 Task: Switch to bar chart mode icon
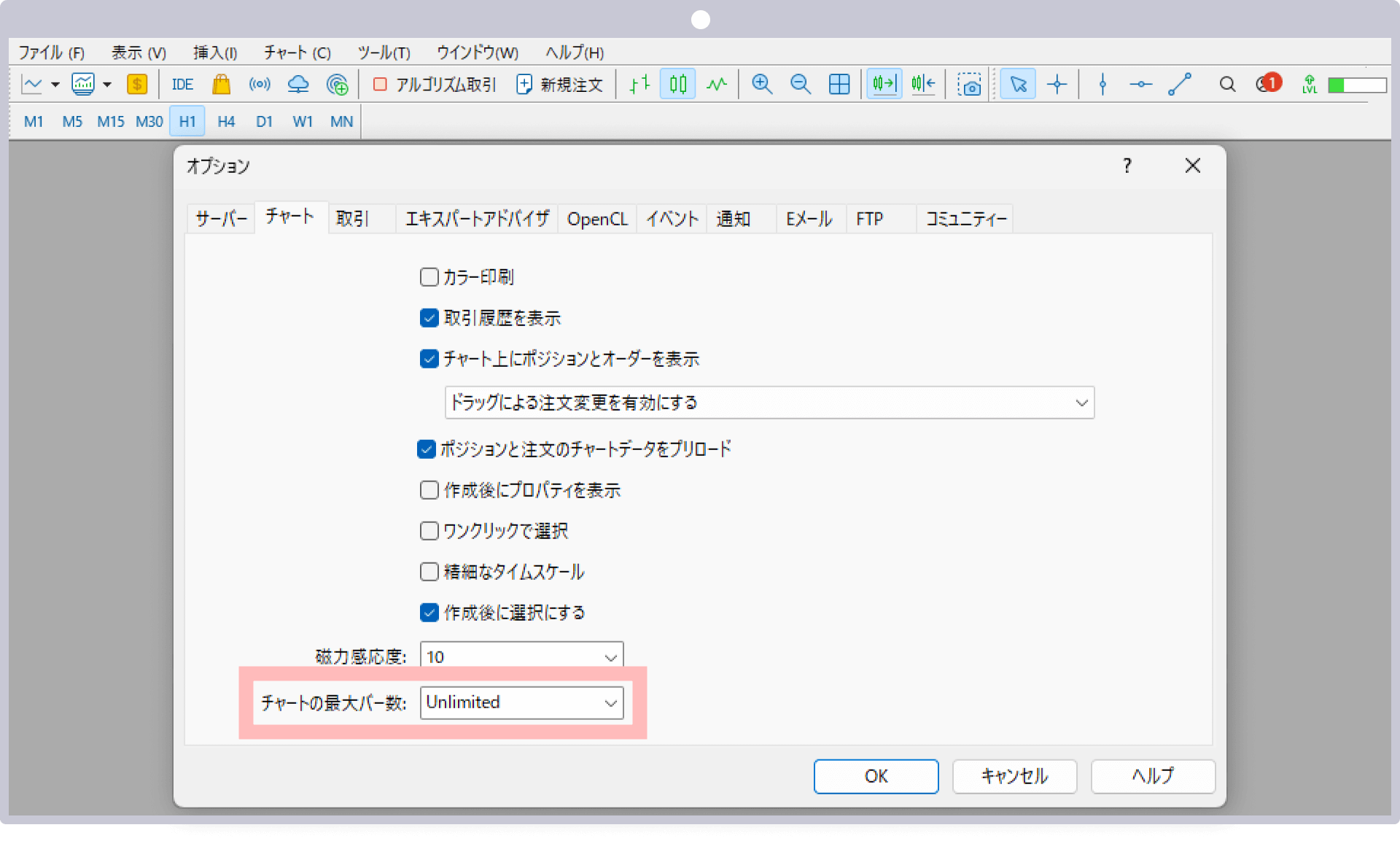click(639, 85)
